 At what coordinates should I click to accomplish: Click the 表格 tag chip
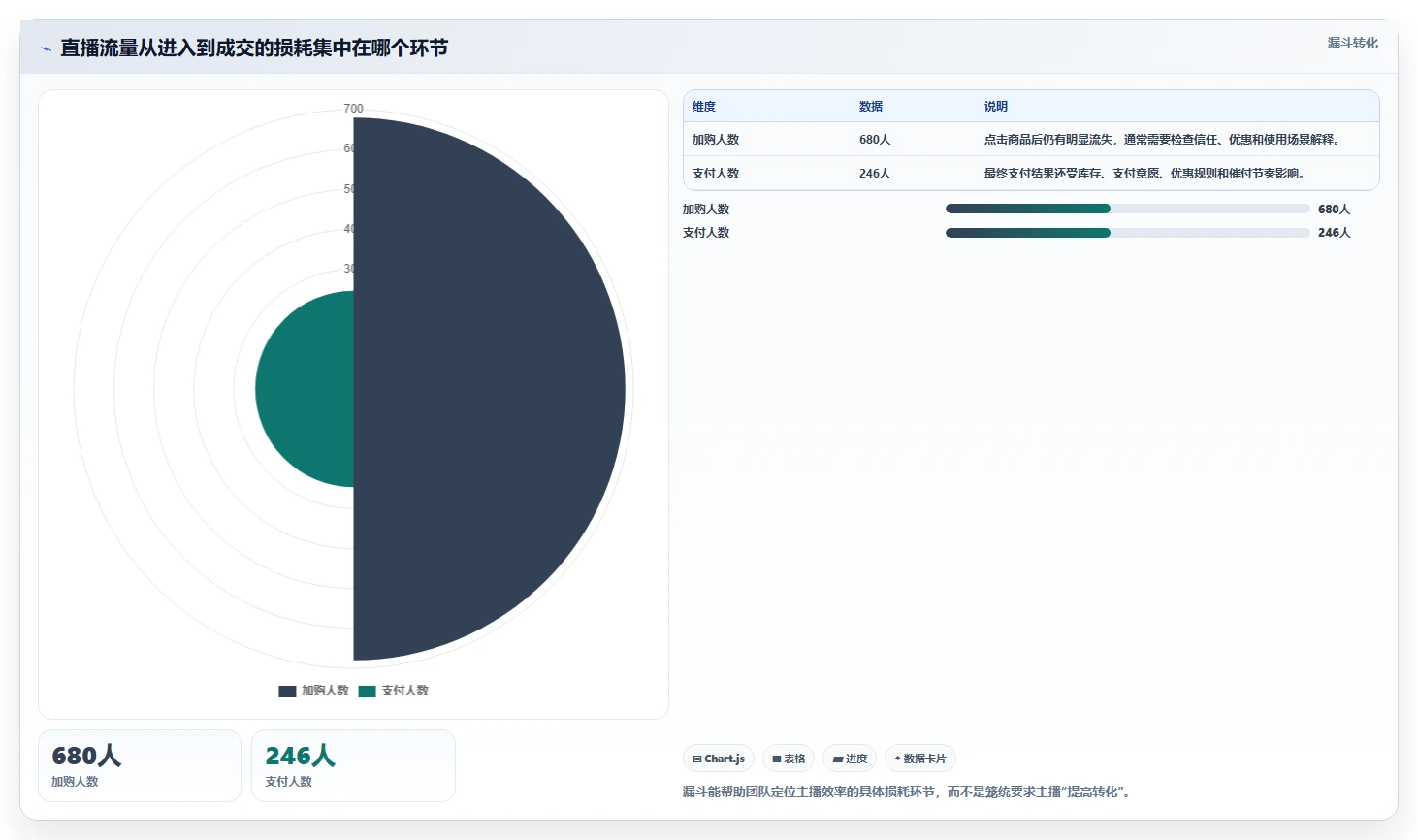click(789, 759)
